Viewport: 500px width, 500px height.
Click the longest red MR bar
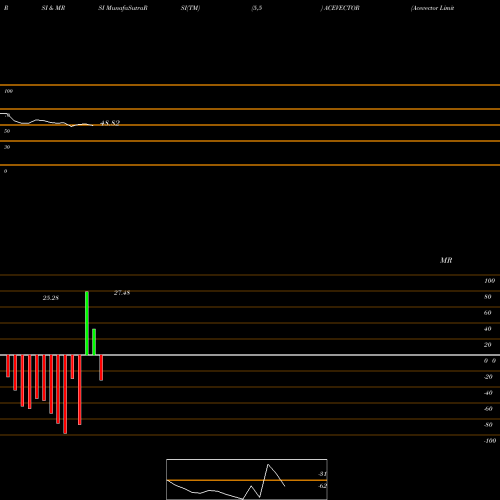[x=65, y=394]
